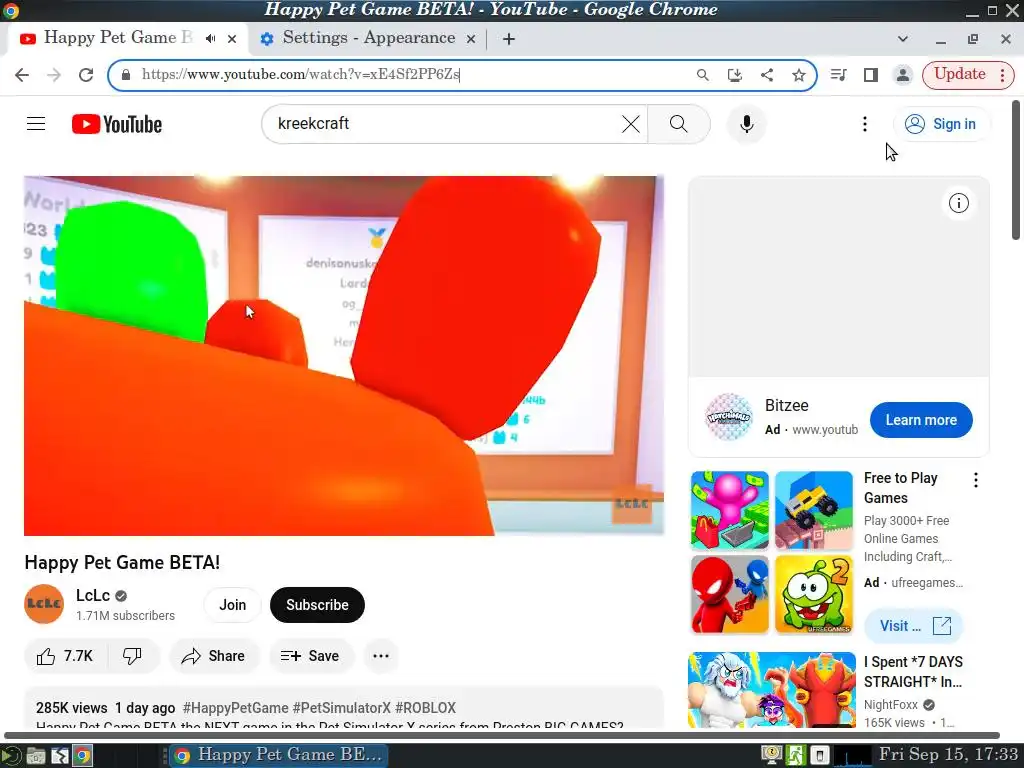
Task: Open the LcLc channel avatar
Action: pyautogui.click(x=44, y=604)
